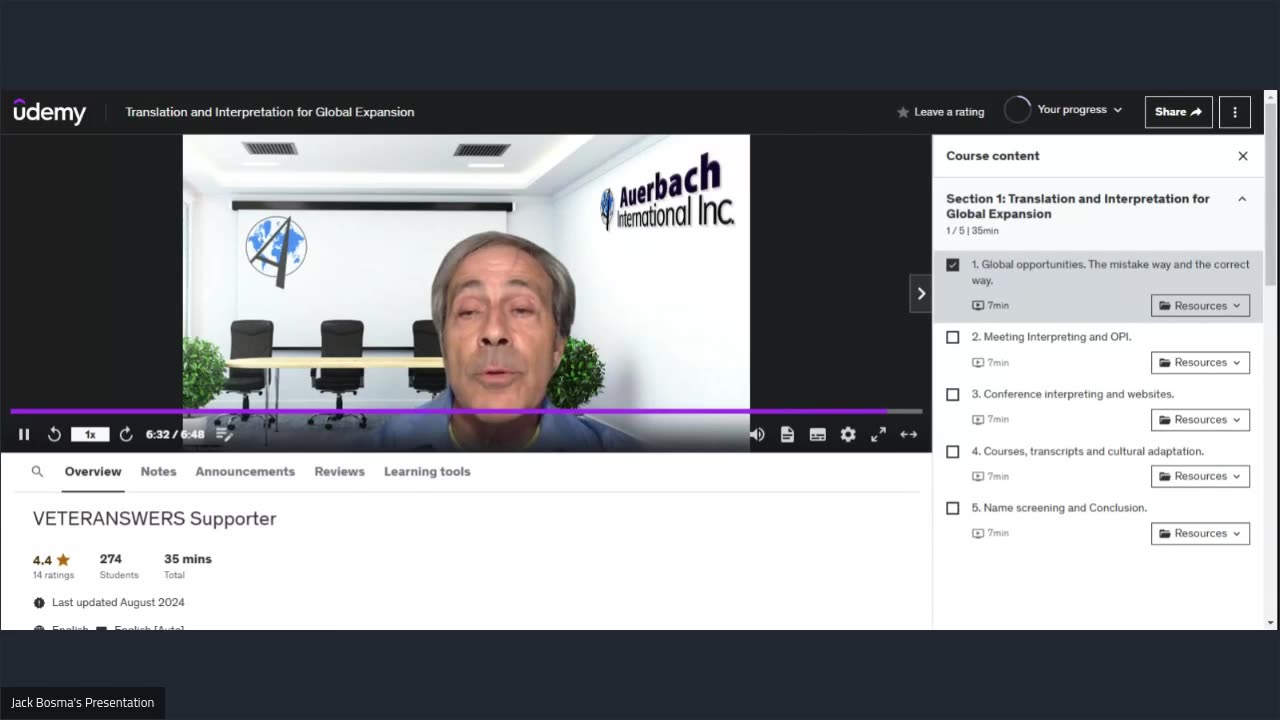The image size is (1280, 720).
Task: Open video settings gear
Action: coord(848,434)
